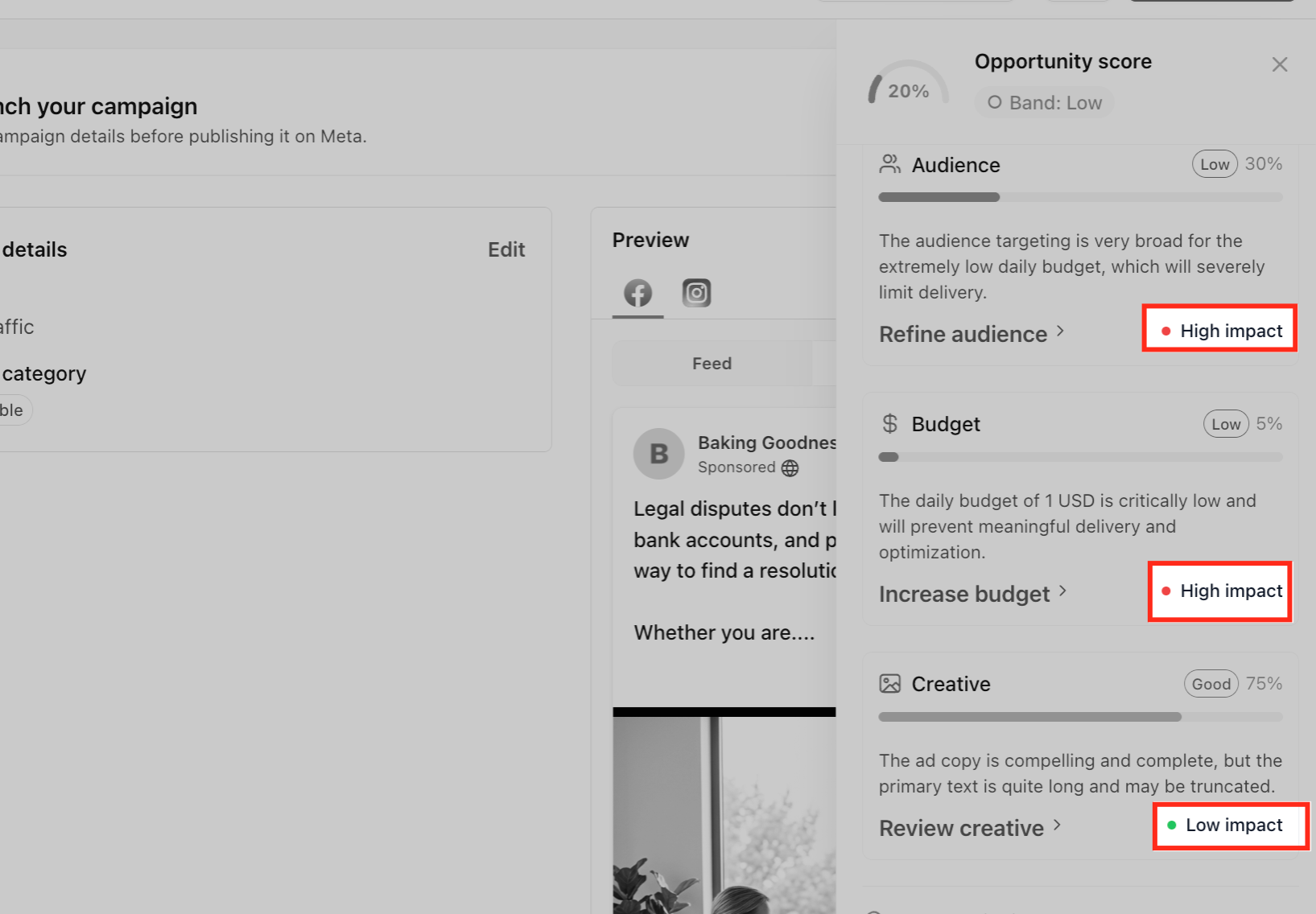Click the 20% opportunity score gauge

tap(908, 84)
